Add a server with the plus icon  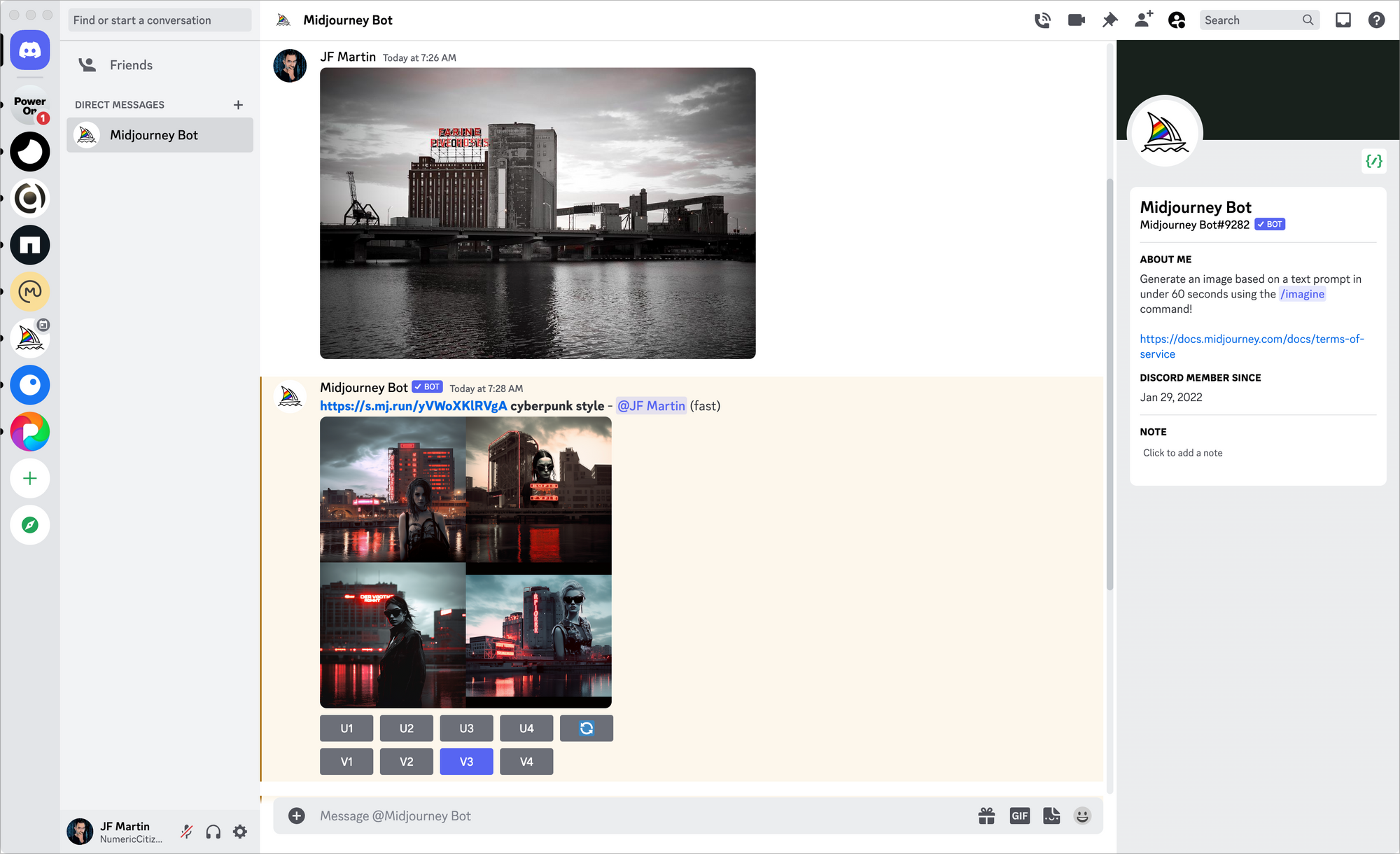pos(29,478)
